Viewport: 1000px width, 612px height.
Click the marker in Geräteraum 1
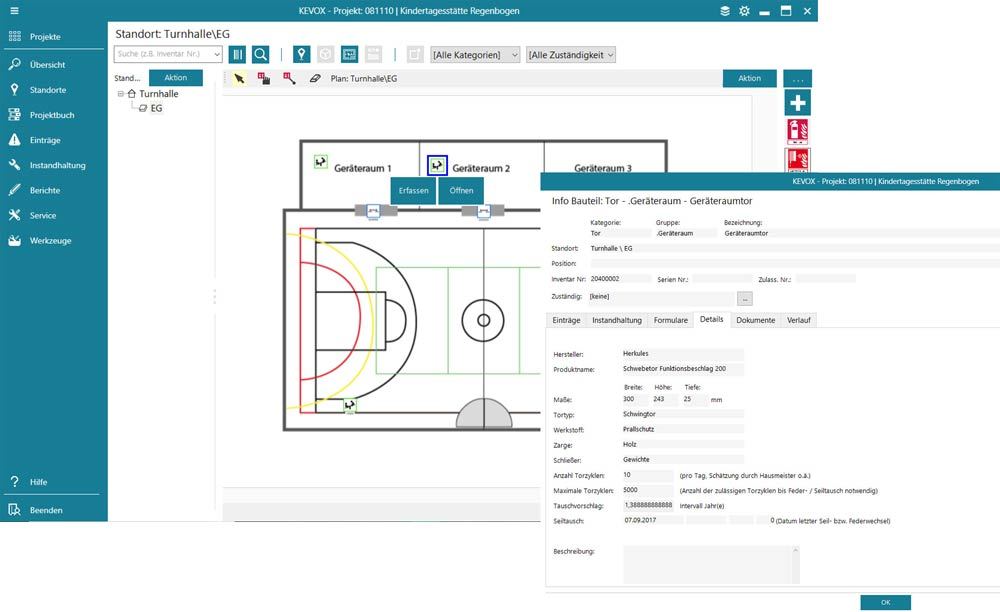[320, 162]
